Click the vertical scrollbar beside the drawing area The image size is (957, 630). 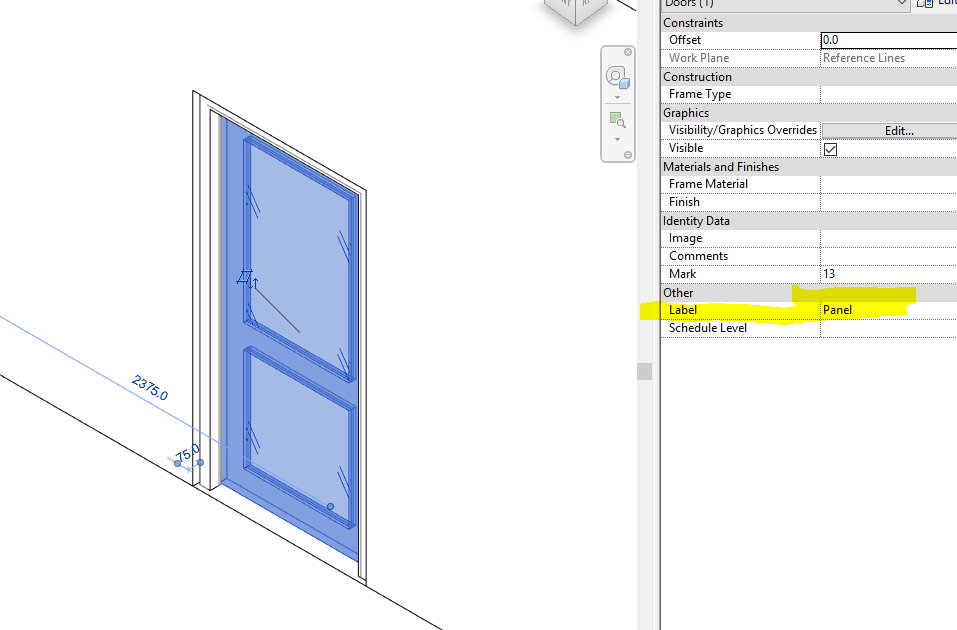coord(646,370)
